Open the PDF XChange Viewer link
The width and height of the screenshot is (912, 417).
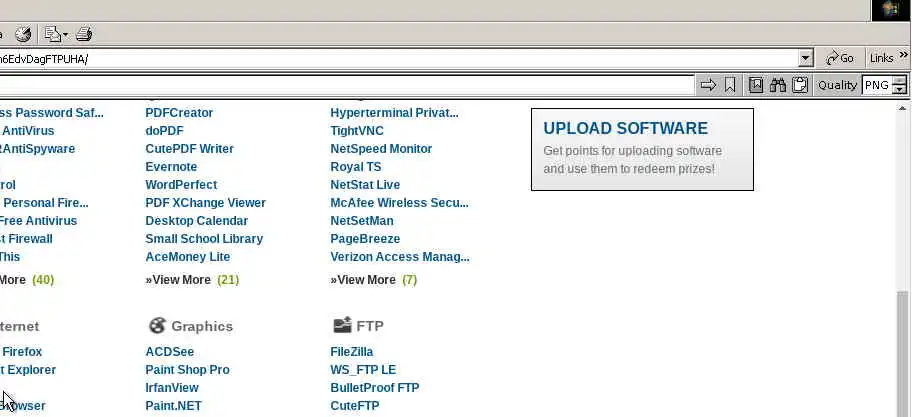(205, 203)
